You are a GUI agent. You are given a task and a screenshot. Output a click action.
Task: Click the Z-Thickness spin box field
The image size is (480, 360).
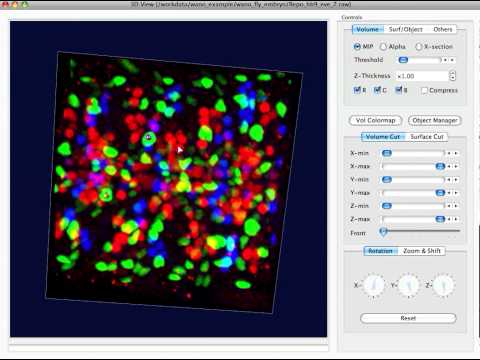[422, 76]
